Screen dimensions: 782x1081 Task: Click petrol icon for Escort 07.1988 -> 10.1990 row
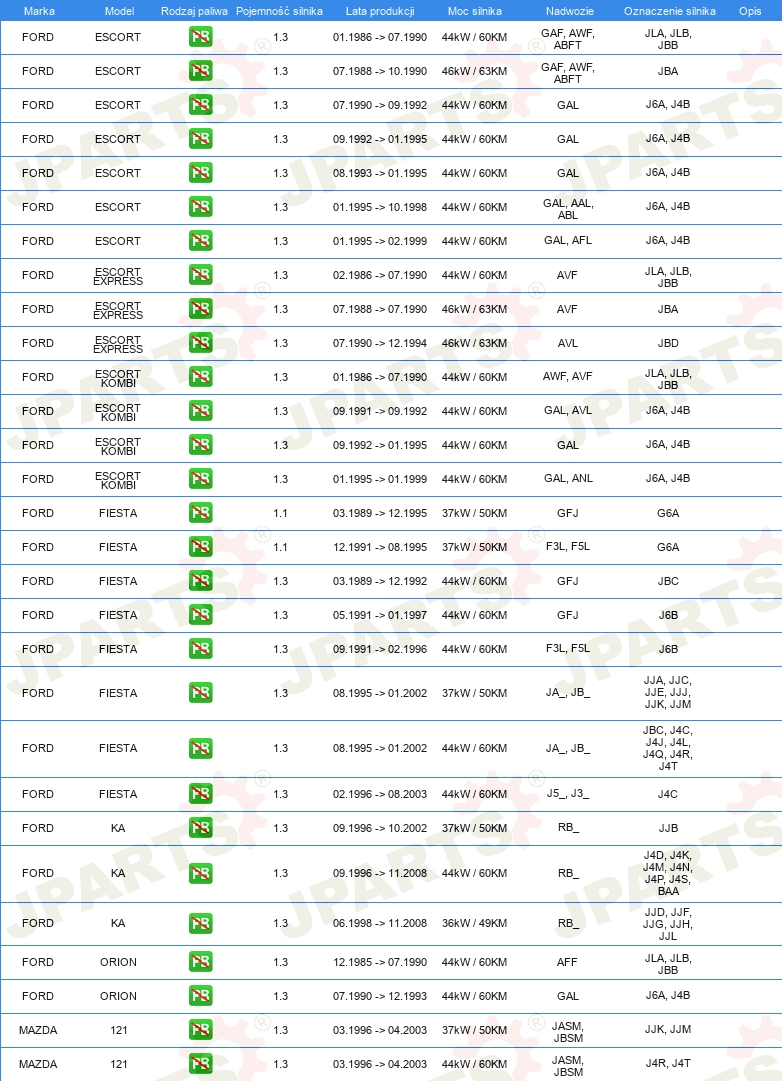[201, 70]
